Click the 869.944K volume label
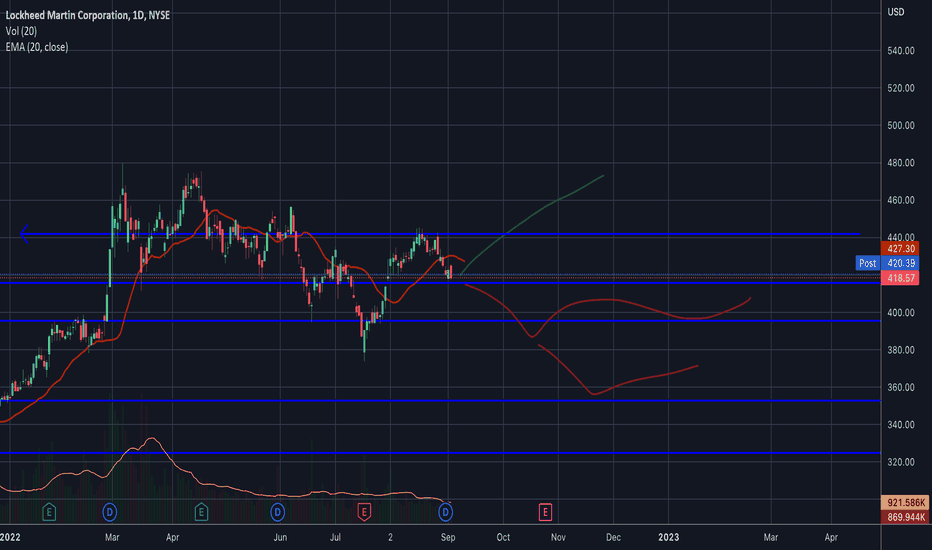 905,517
